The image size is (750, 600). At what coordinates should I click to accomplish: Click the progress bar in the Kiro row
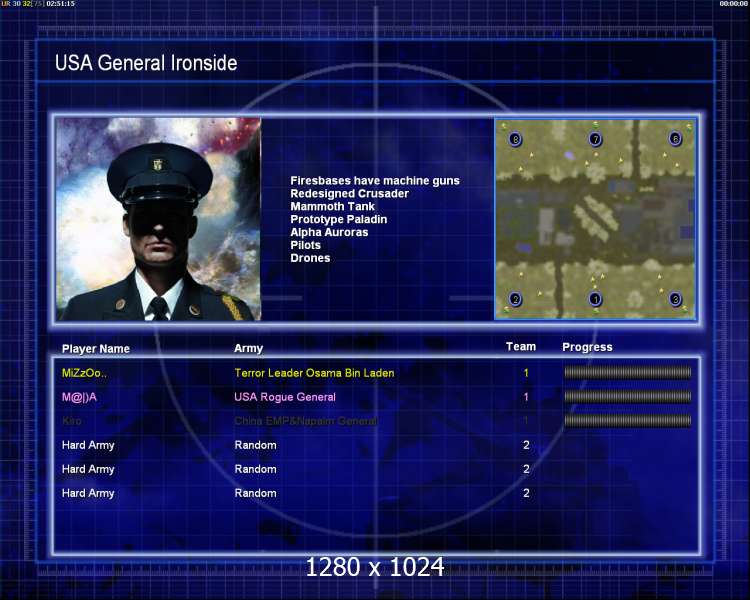click(x=628, y=421)
